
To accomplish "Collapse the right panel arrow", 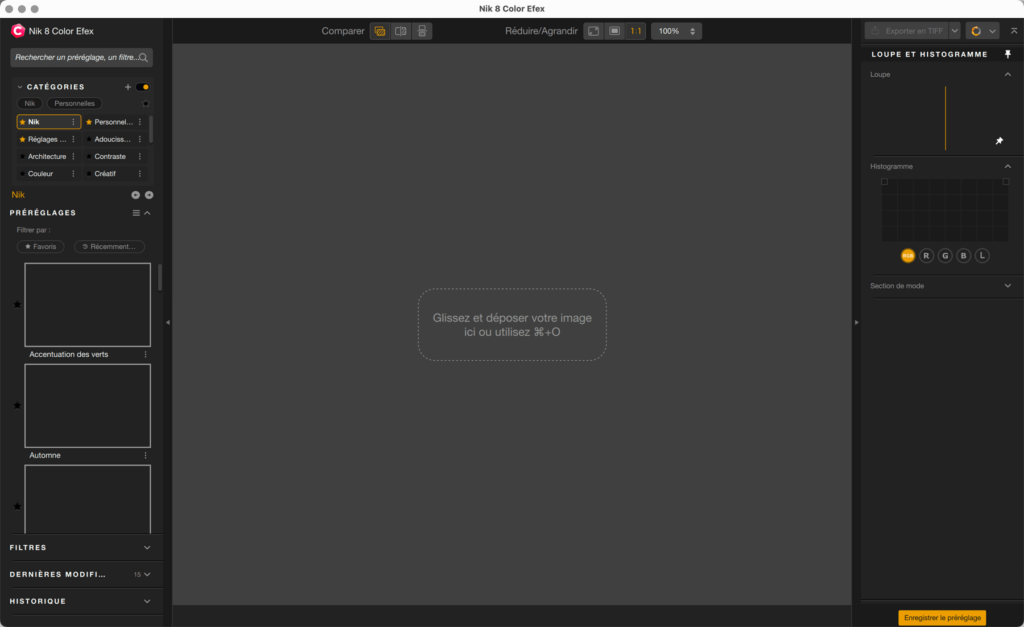I will point(856,322).
